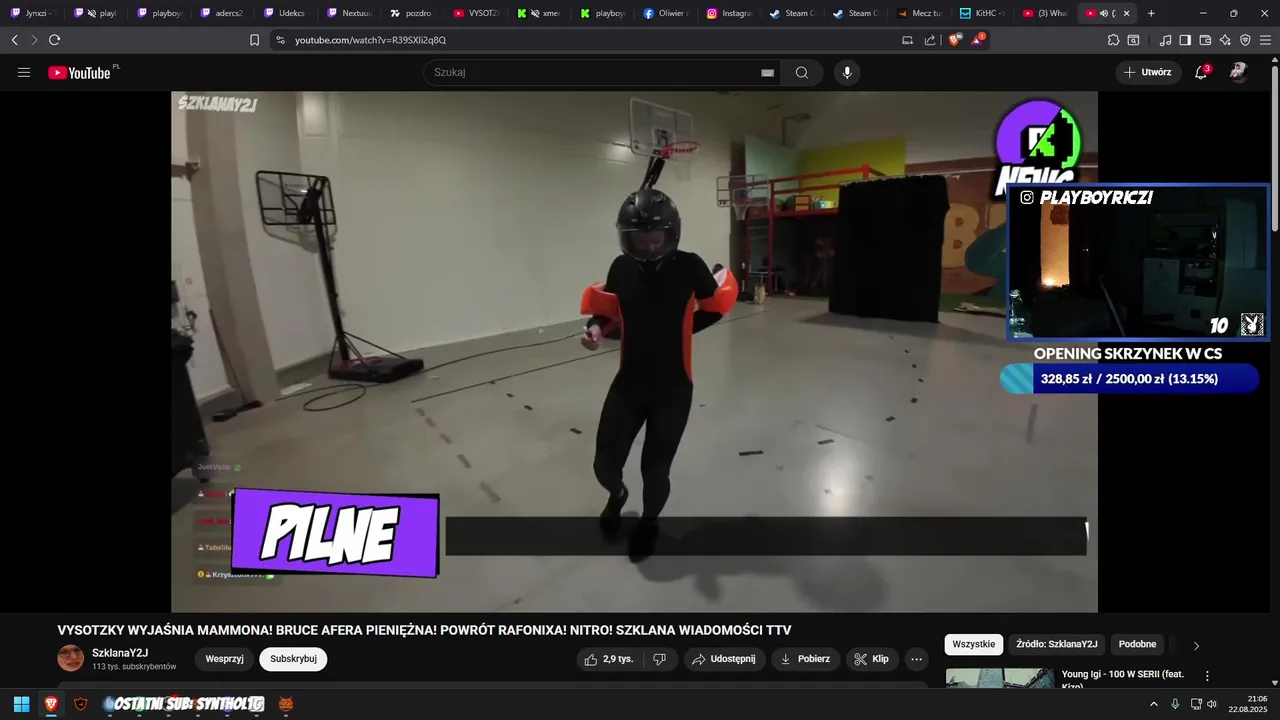This screenshot has height=720, width=1280.
Task: Open Brave browser in taskbar
Action: point(51,704)
